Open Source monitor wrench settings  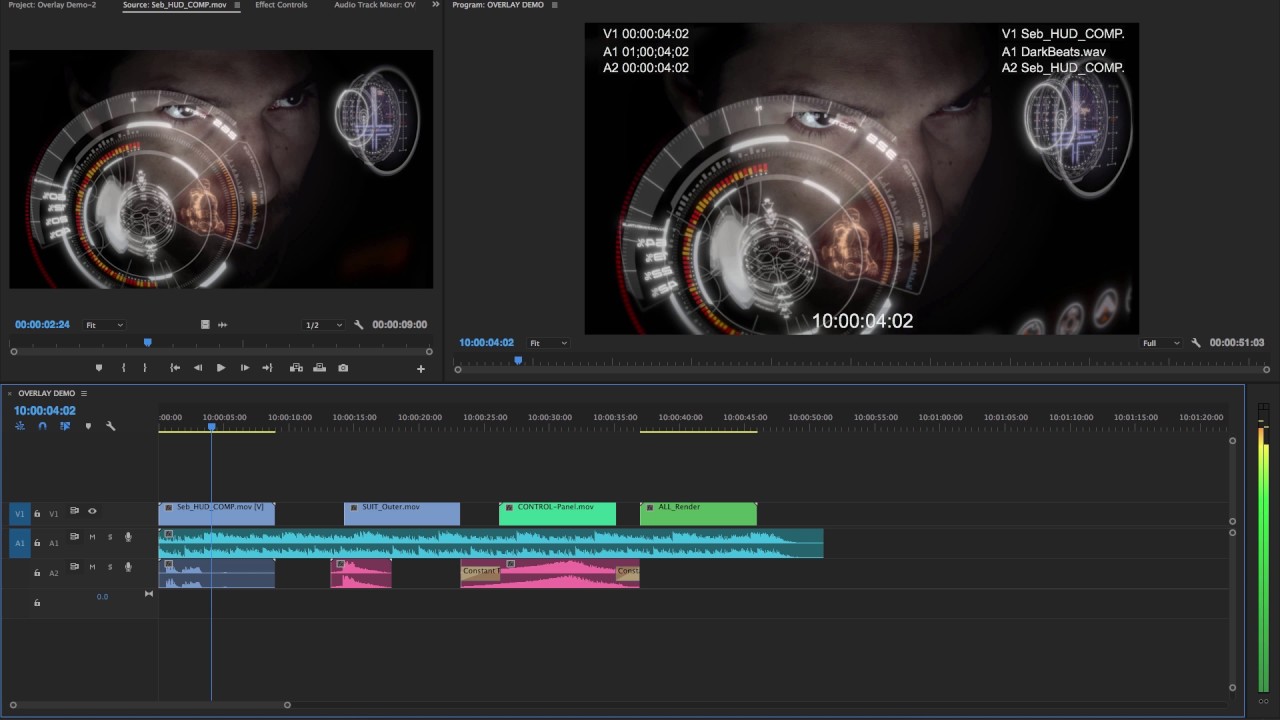tap(359, 325)
